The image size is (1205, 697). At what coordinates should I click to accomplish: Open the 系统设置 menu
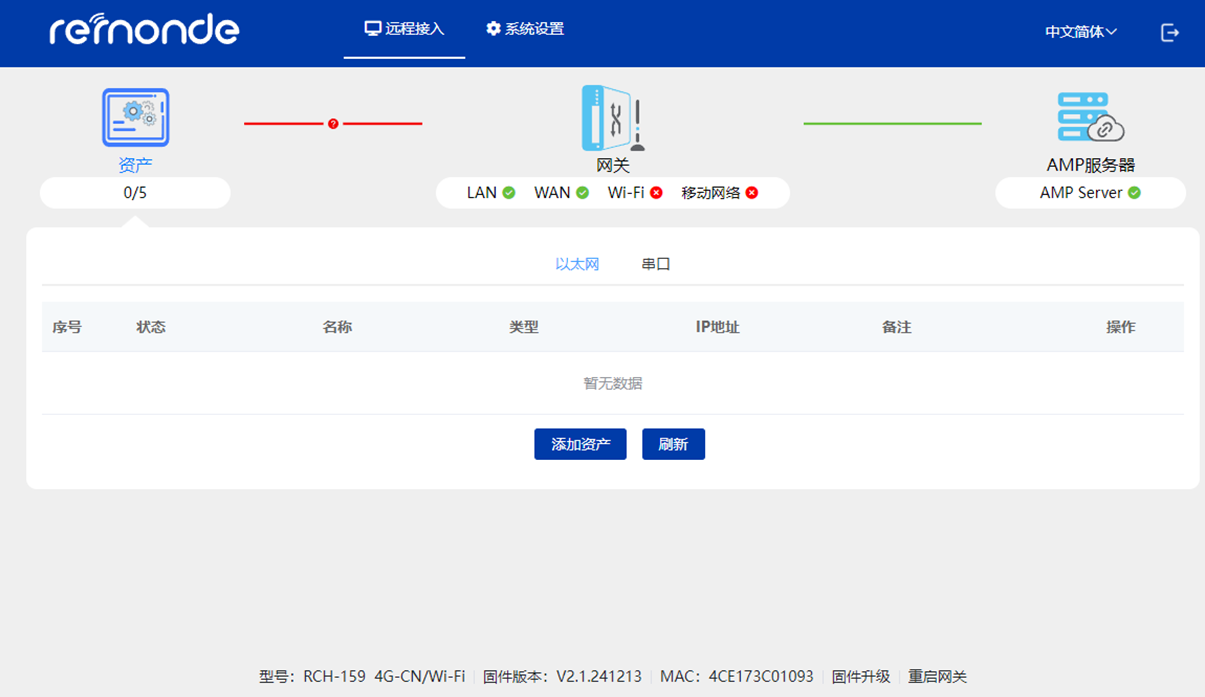click(x=533, y=29)
